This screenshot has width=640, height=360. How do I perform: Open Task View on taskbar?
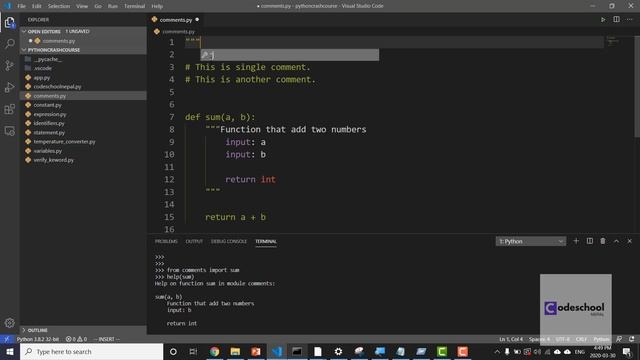pyautogui.click(x=193, y=351)
